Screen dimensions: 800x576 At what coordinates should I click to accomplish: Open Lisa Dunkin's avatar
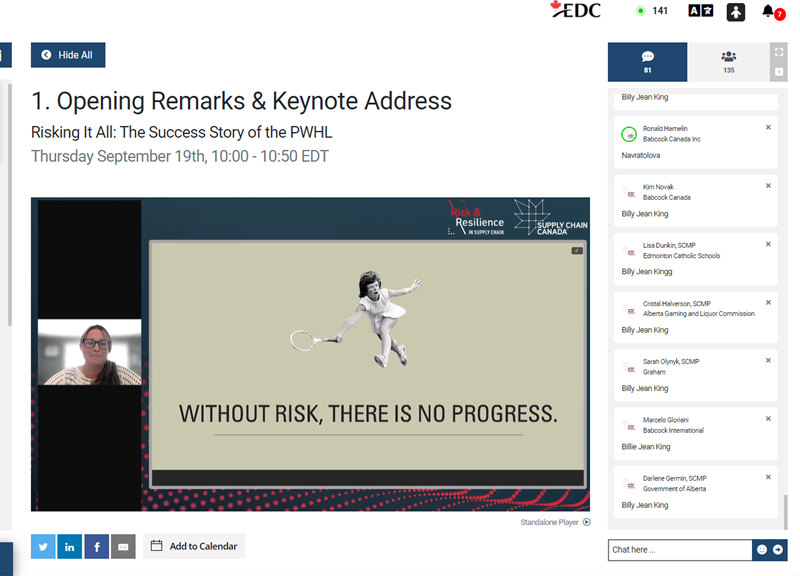(629, 251)
